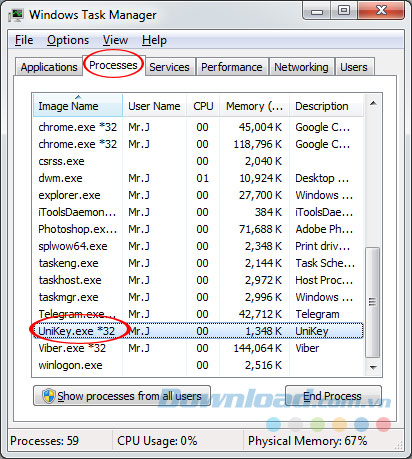Viewport: 412px width, 459px height.
Task: Click the Telegram description cell
Action: point(317,314)
